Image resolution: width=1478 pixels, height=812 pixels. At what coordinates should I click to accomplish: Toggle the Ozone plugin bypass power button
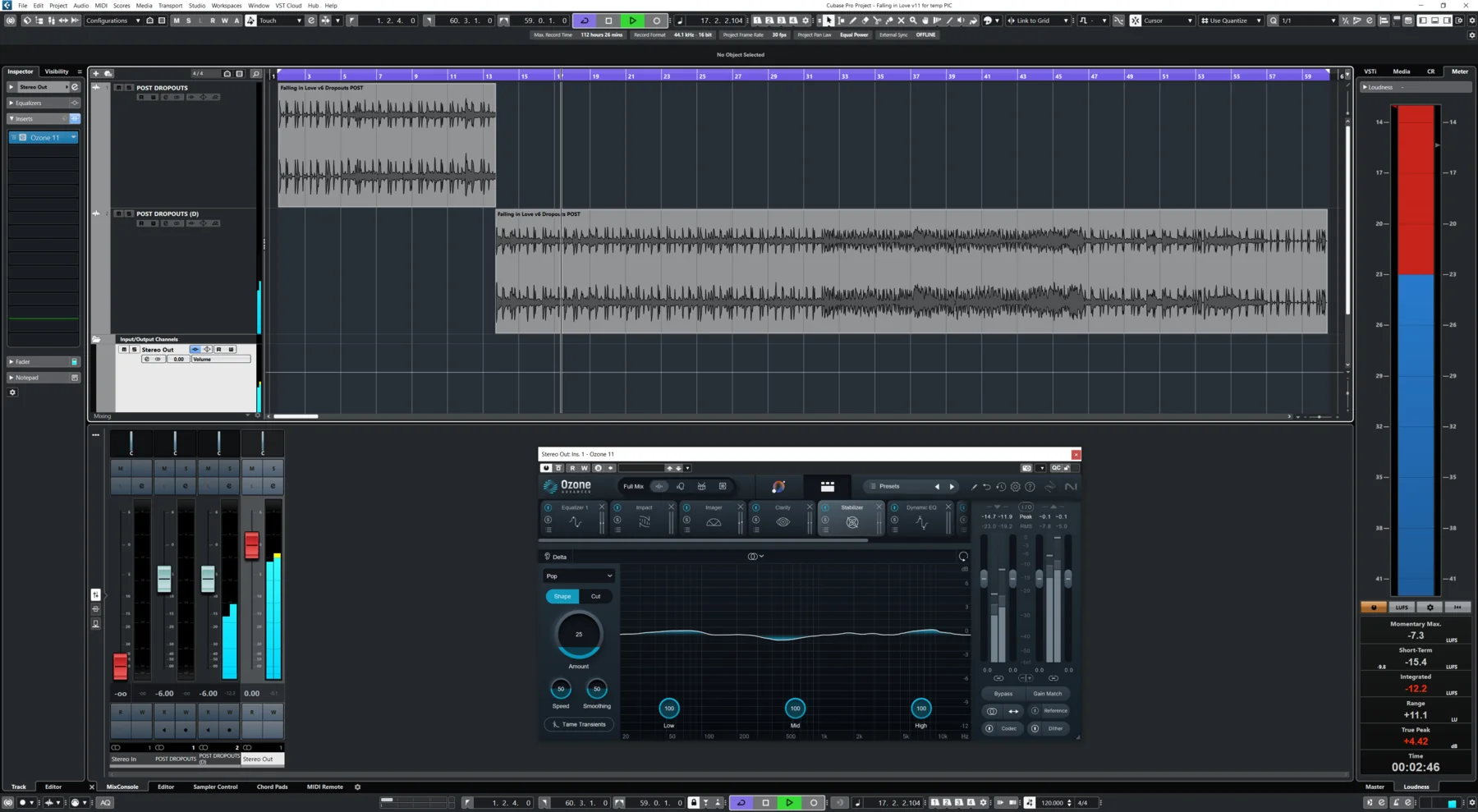tap(546, 468)
